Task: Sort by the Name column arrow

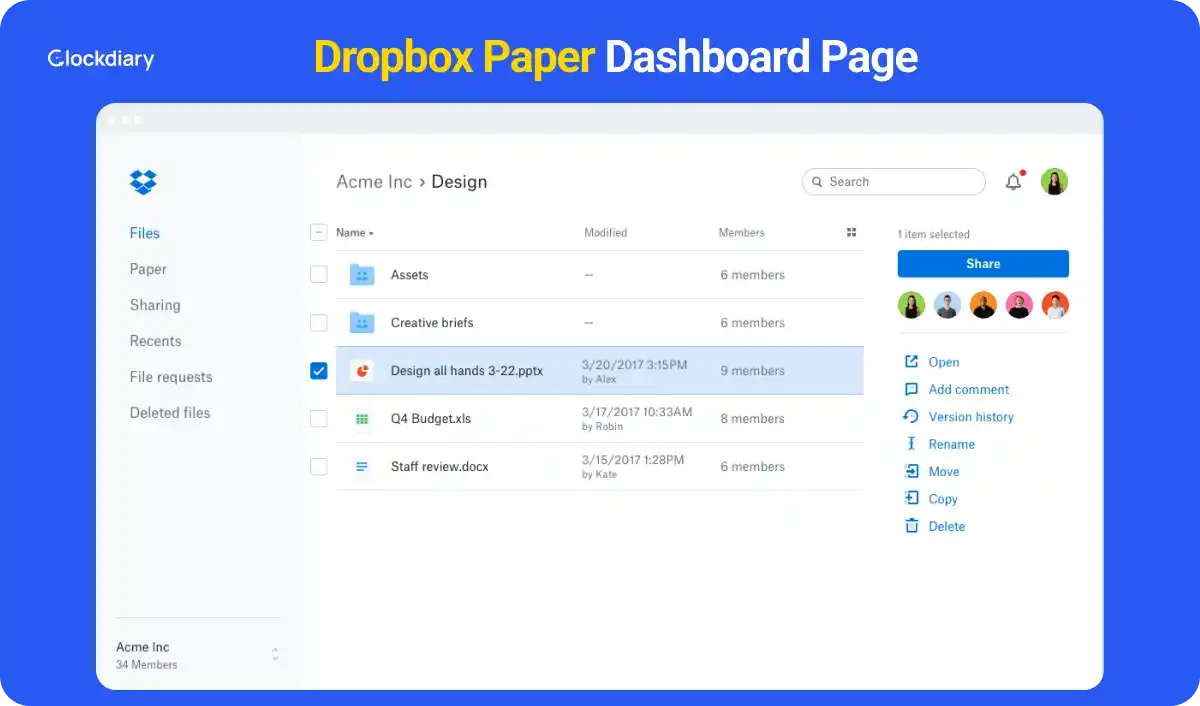Action: (371, 234)
